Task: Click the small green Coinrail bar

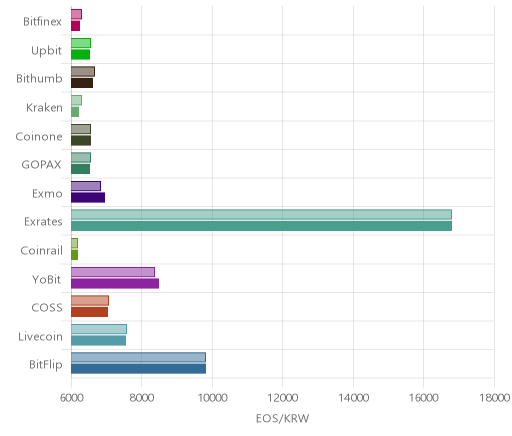Action: (x=74, y=255)
